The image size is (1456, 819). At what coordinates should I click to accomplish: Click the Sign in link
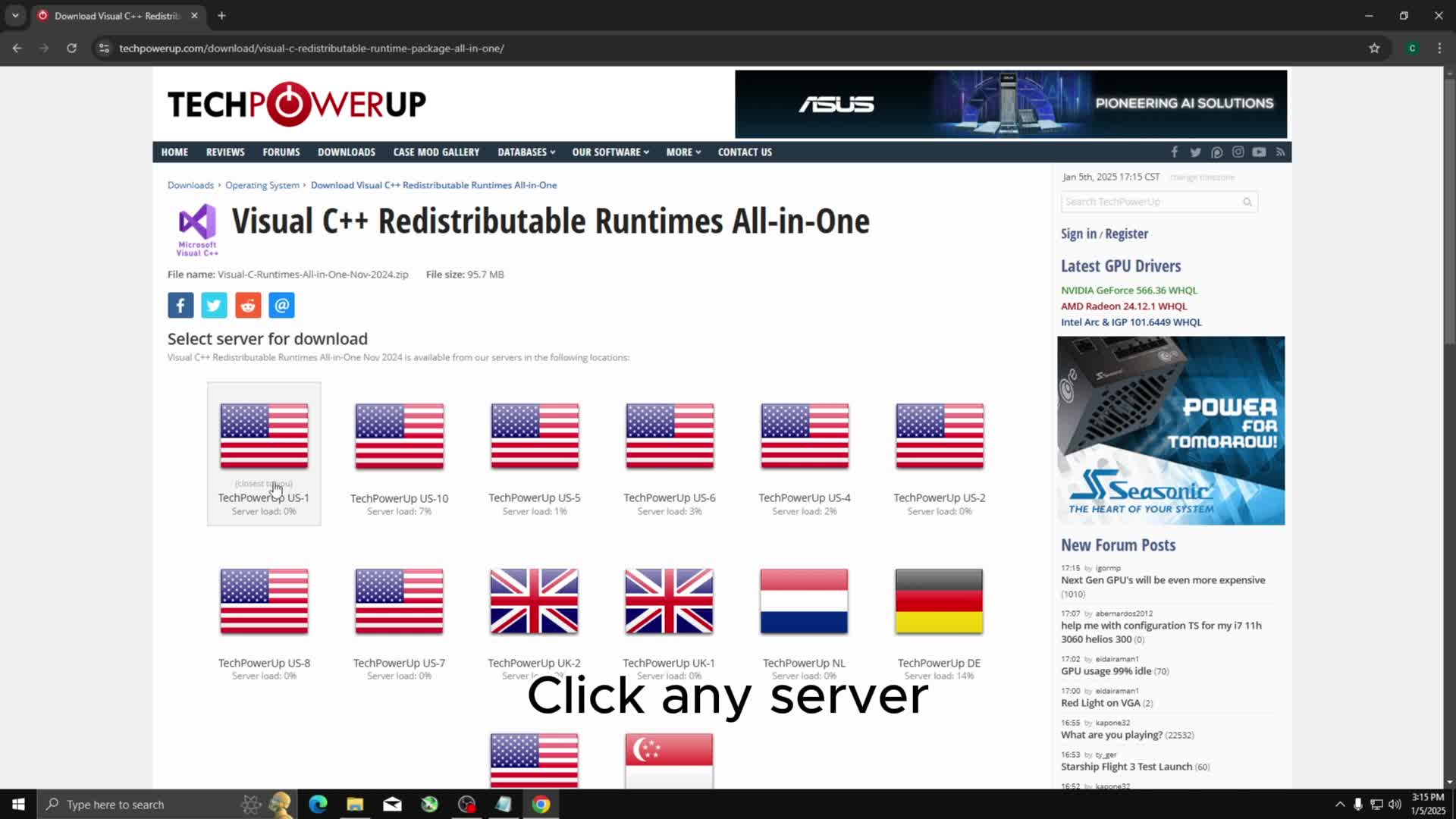pyautogui.click(x=1078, y=234)
